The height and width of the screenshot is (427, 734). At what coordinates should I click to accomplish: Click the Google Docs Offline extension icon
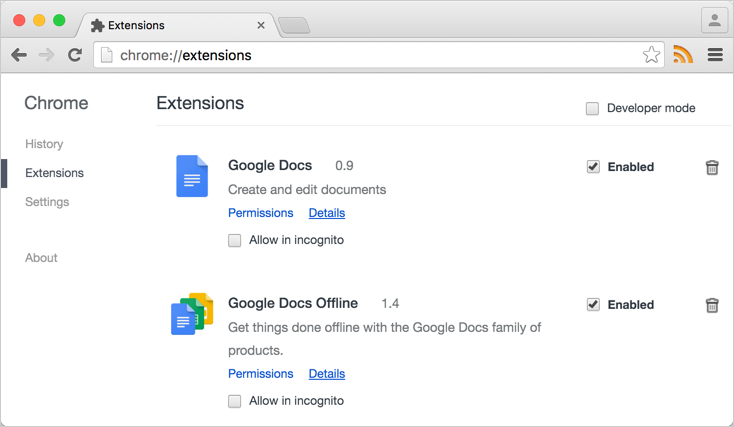(x=192, y=314)
